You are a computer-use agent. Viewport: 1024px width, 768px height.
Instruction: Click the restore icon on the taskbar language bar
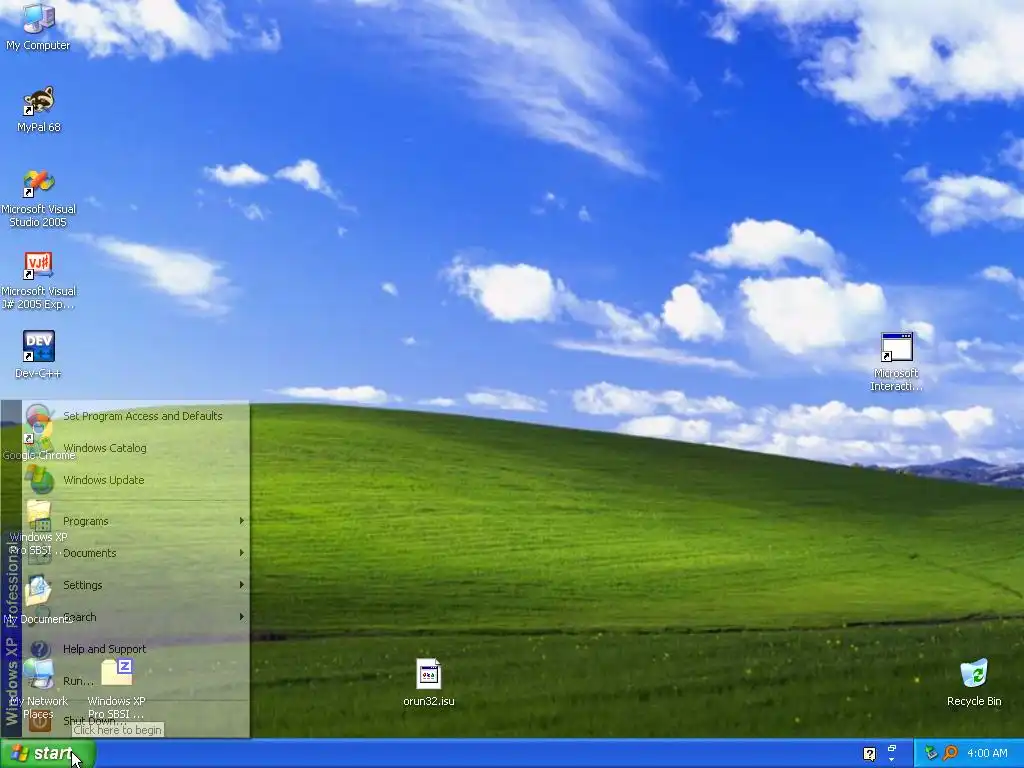click(x=891, y=748)
